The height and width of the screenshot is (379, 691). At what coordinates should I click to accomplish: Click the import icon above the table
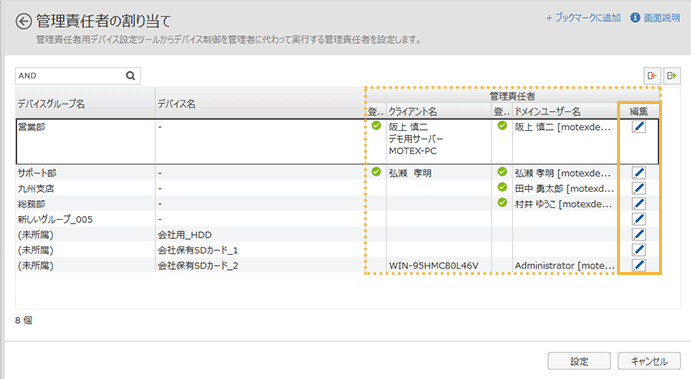[652, 76]
